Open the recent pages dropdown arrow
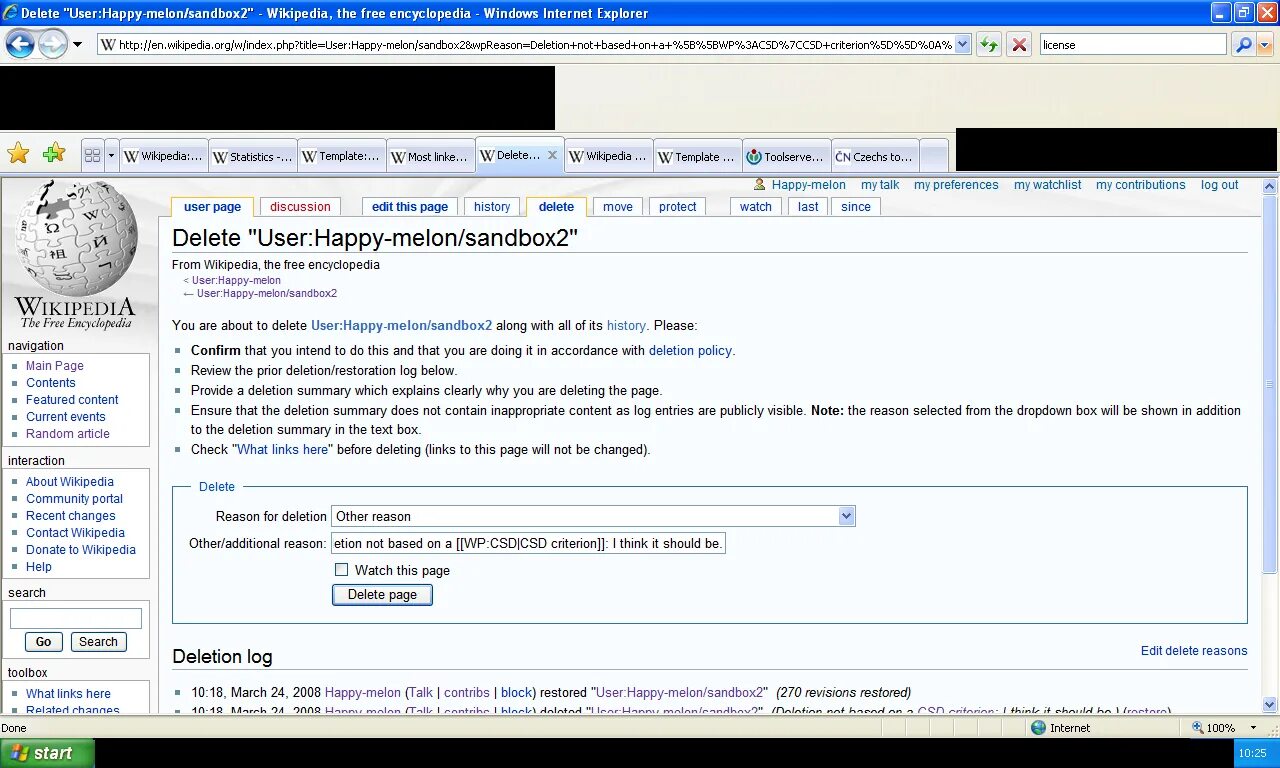This screenshot has width=1280, height=768. point(77,44)
